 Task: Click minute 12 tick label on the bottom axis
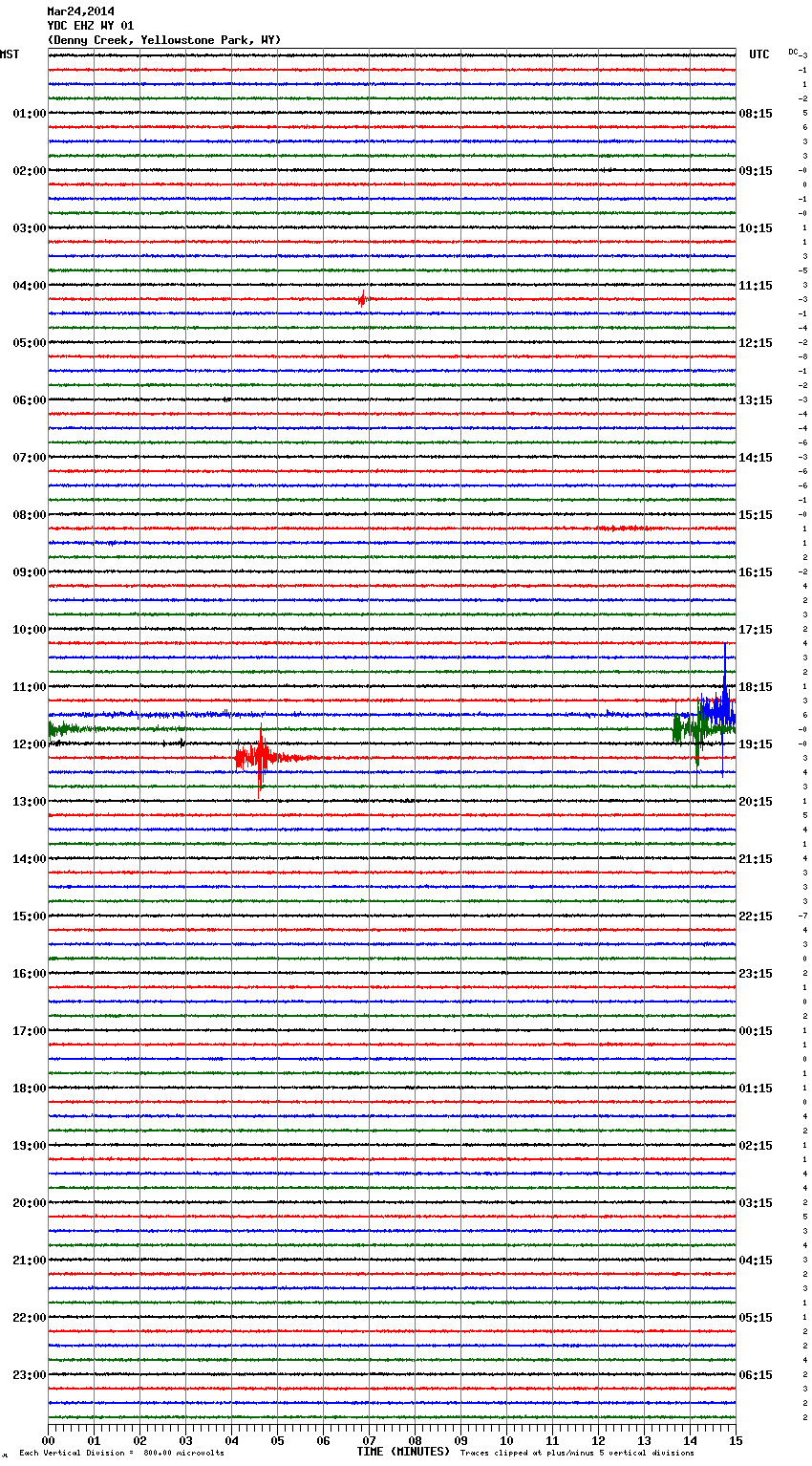tap(598, 1440)
